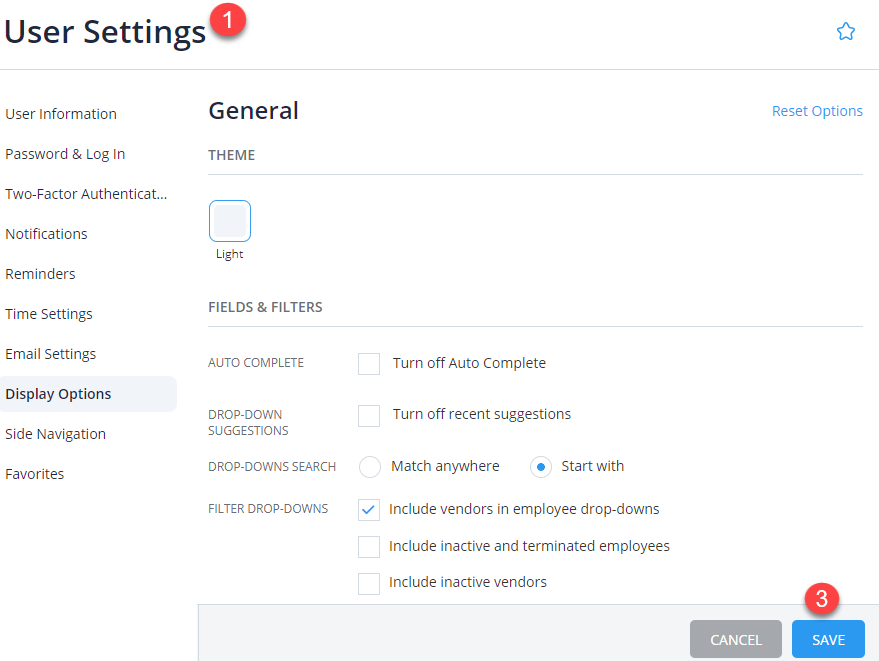Open the Notifications settings section
The image size is (879, 661).
(46, 233)
